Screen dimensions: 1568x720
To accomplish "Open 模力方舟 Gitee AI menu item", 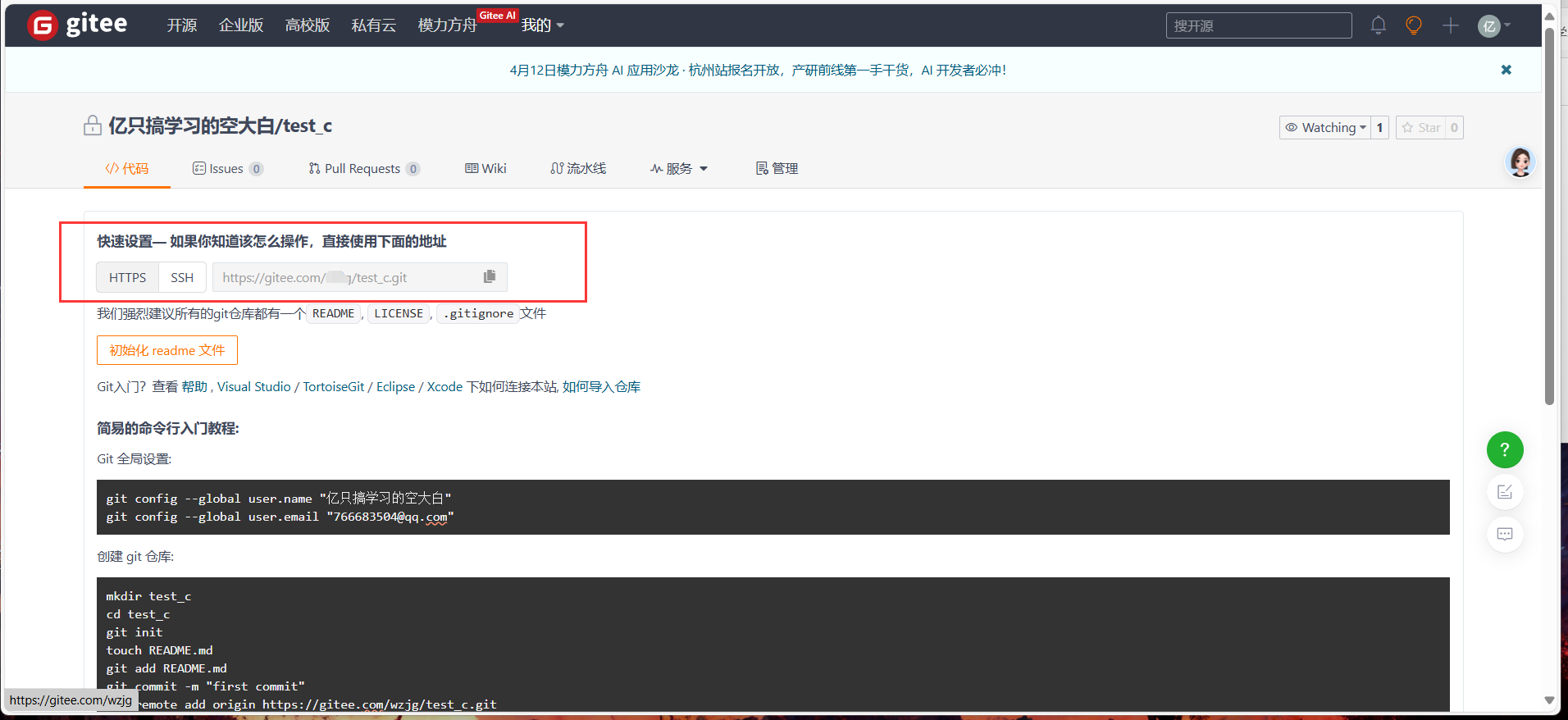I will tap(448, 25).
